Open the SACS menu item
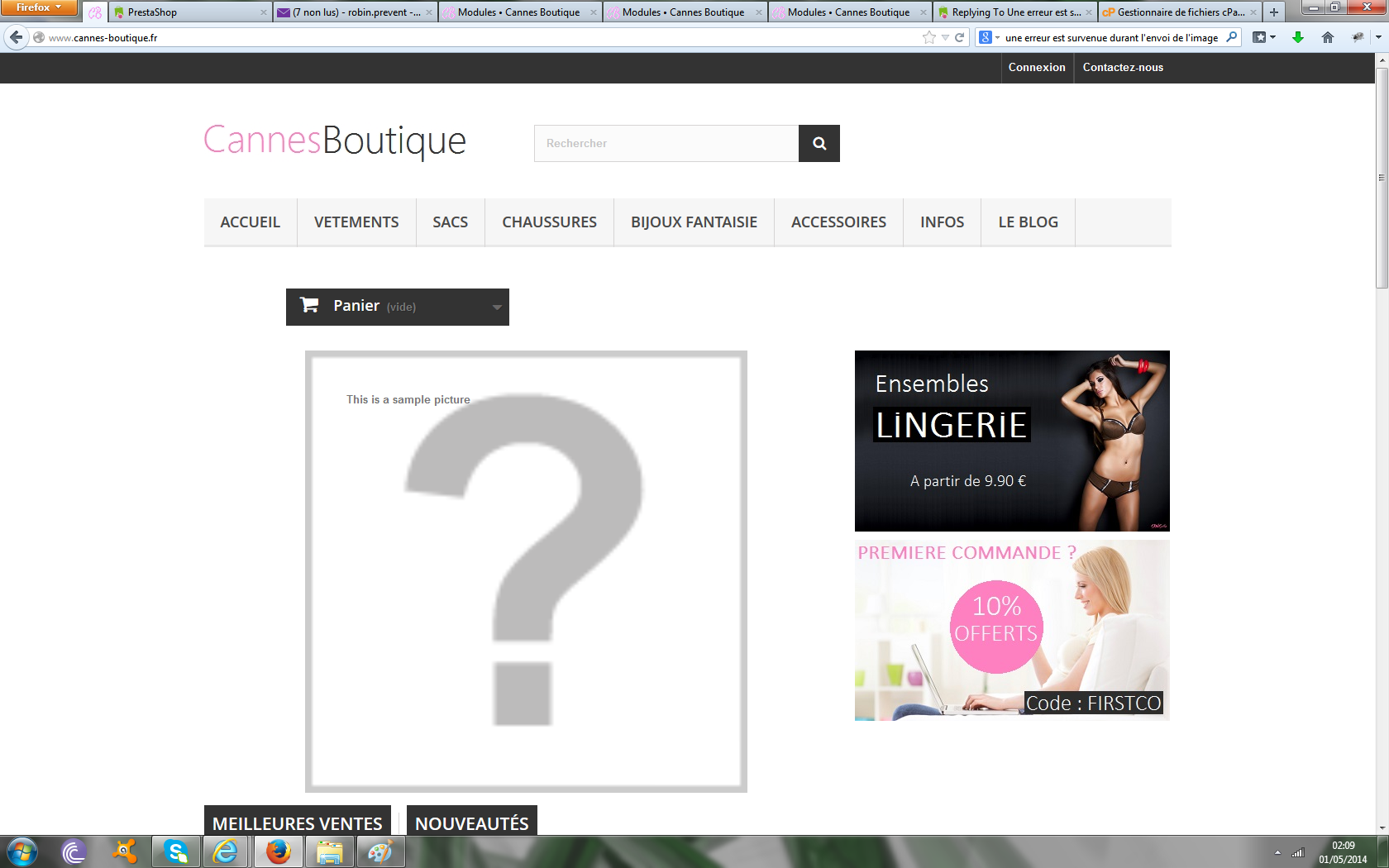The height and width of the screenshot is (868, 1389). pyautogui.click(x=451, y=222)
